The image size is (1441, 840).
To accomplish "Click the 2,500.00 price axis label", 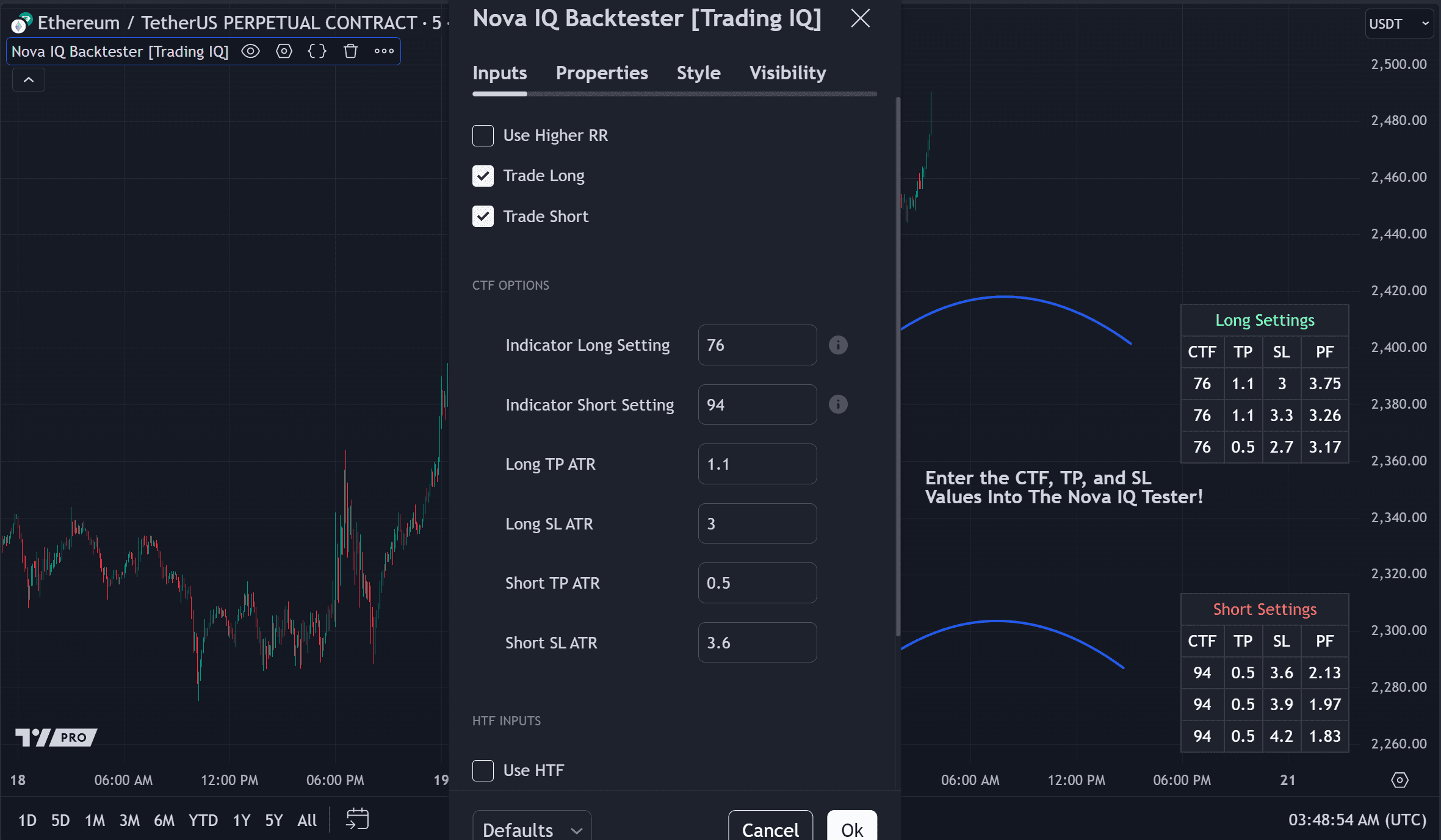I will tap(1399, 64).
